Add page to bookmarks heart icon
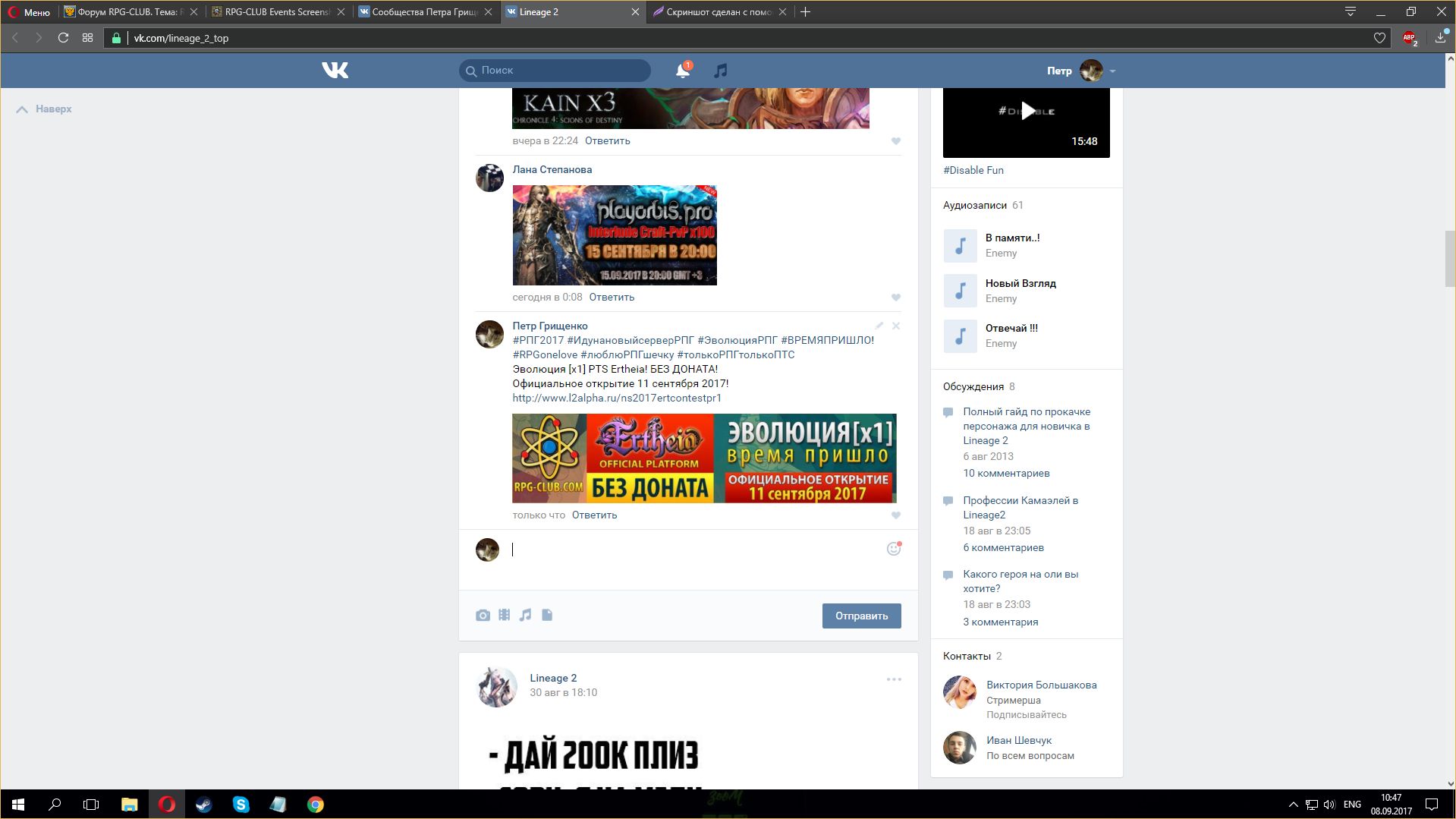Screen dimensions: 1456x819 (1379, 39)
